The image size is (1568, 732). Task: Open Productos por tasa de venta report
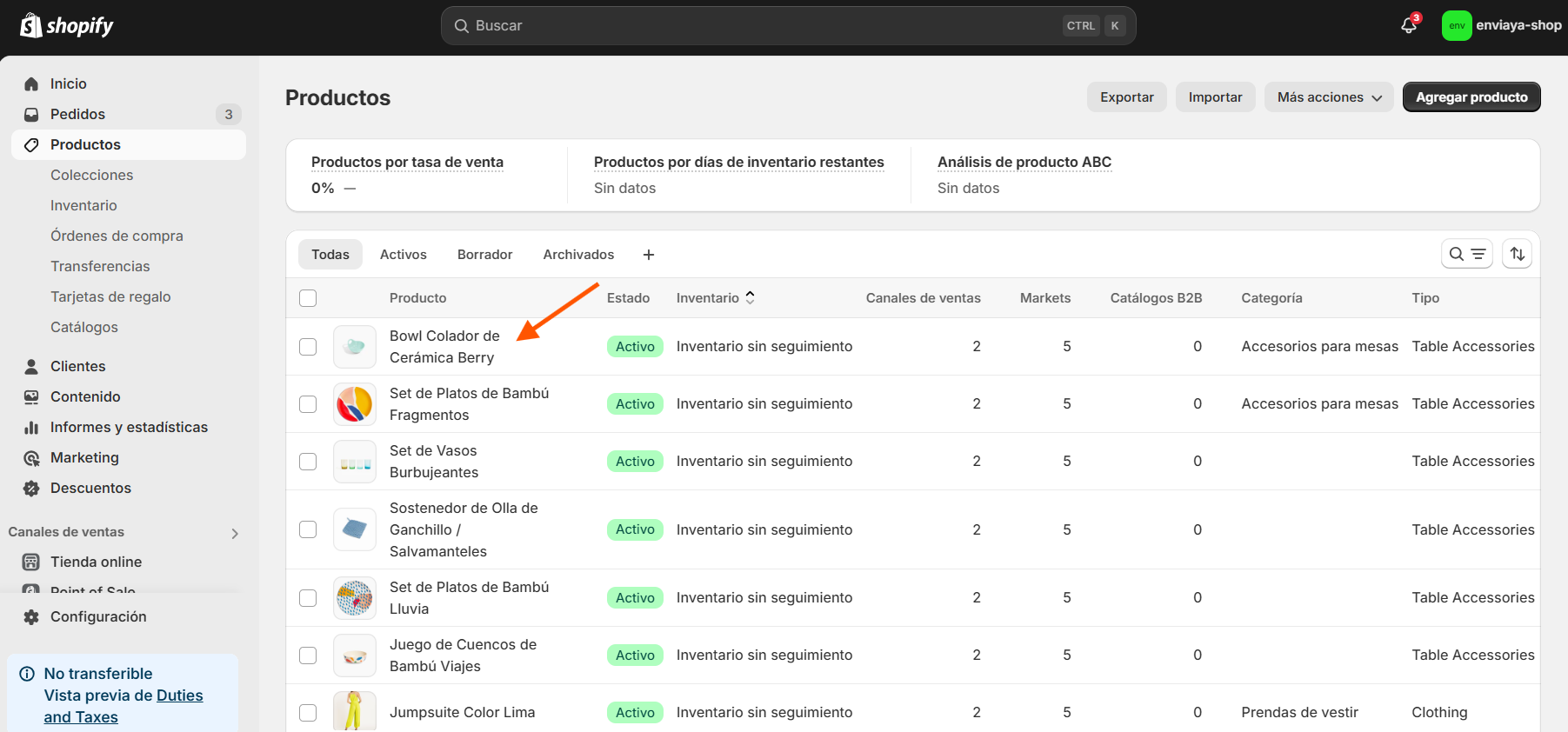(407, 162)
